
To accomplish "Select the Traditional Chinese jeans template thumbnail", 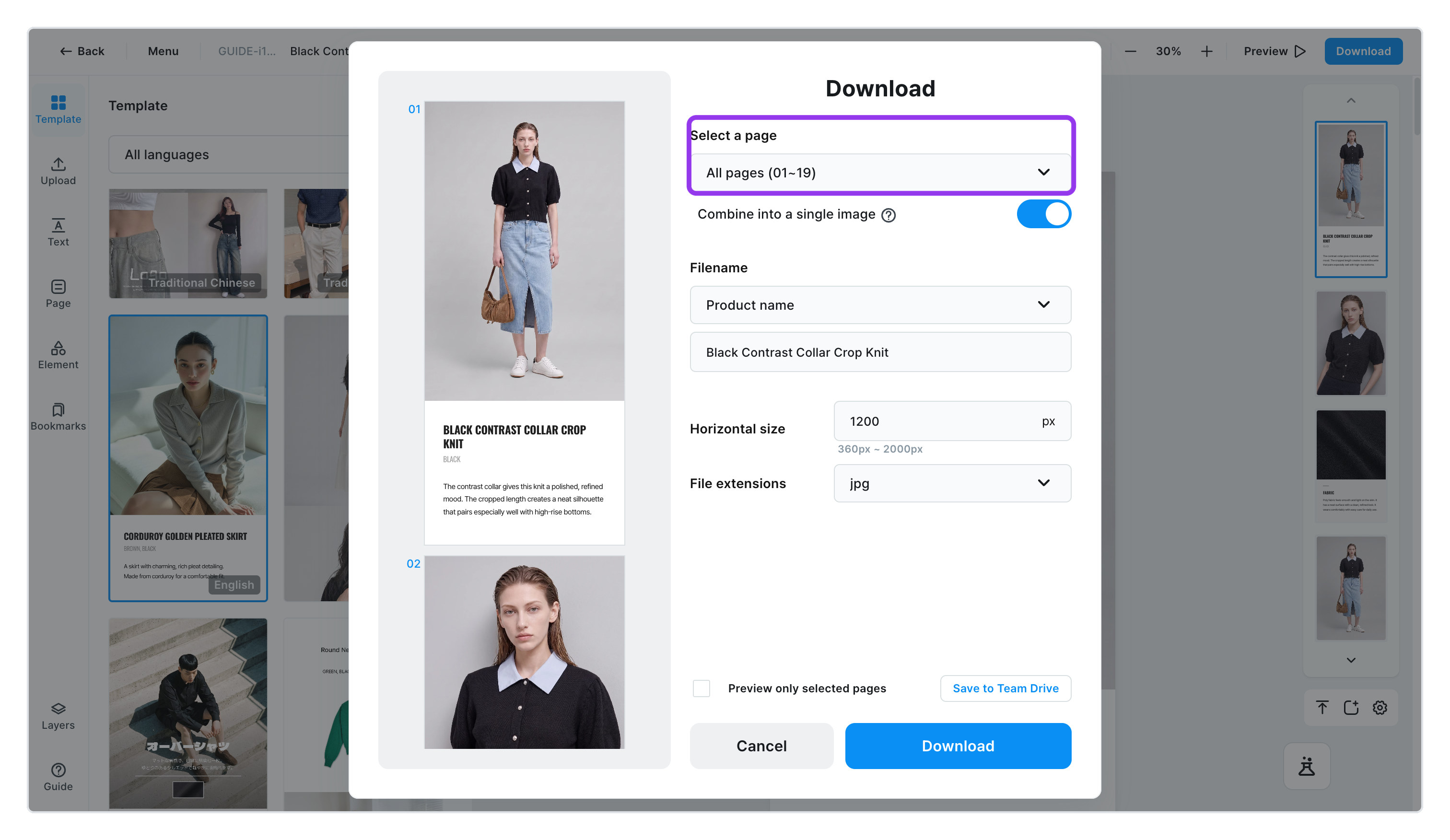I will pyautogui.click(x=188, y=244).
